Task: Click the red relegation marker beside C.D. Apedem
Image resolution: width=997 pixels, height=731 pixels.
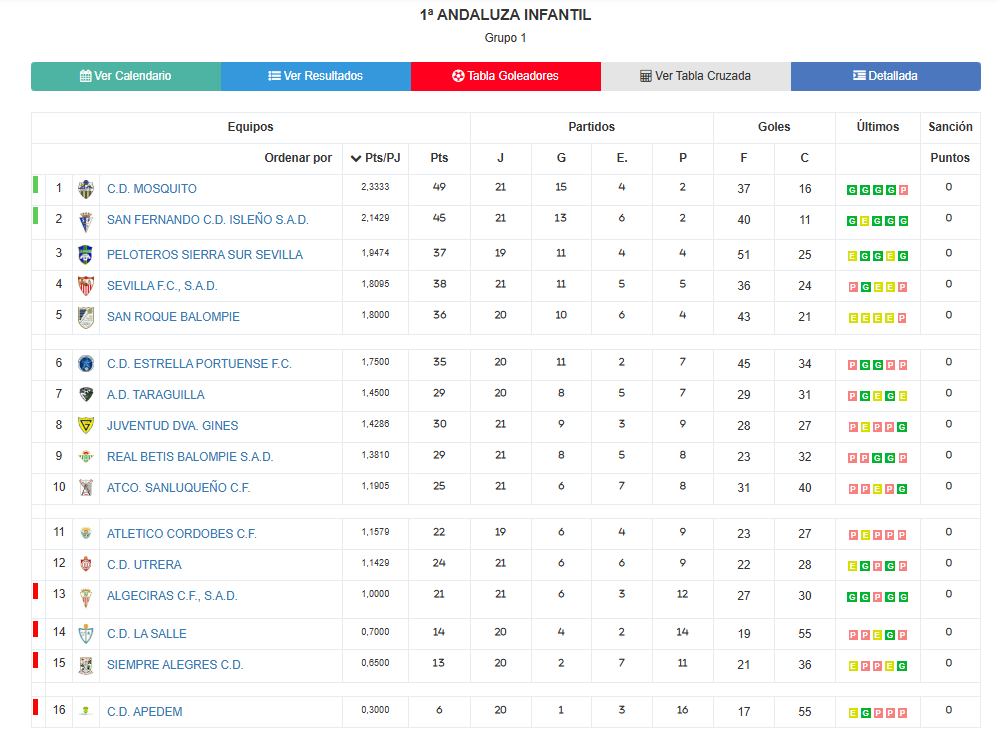Action: click(36, 707)
